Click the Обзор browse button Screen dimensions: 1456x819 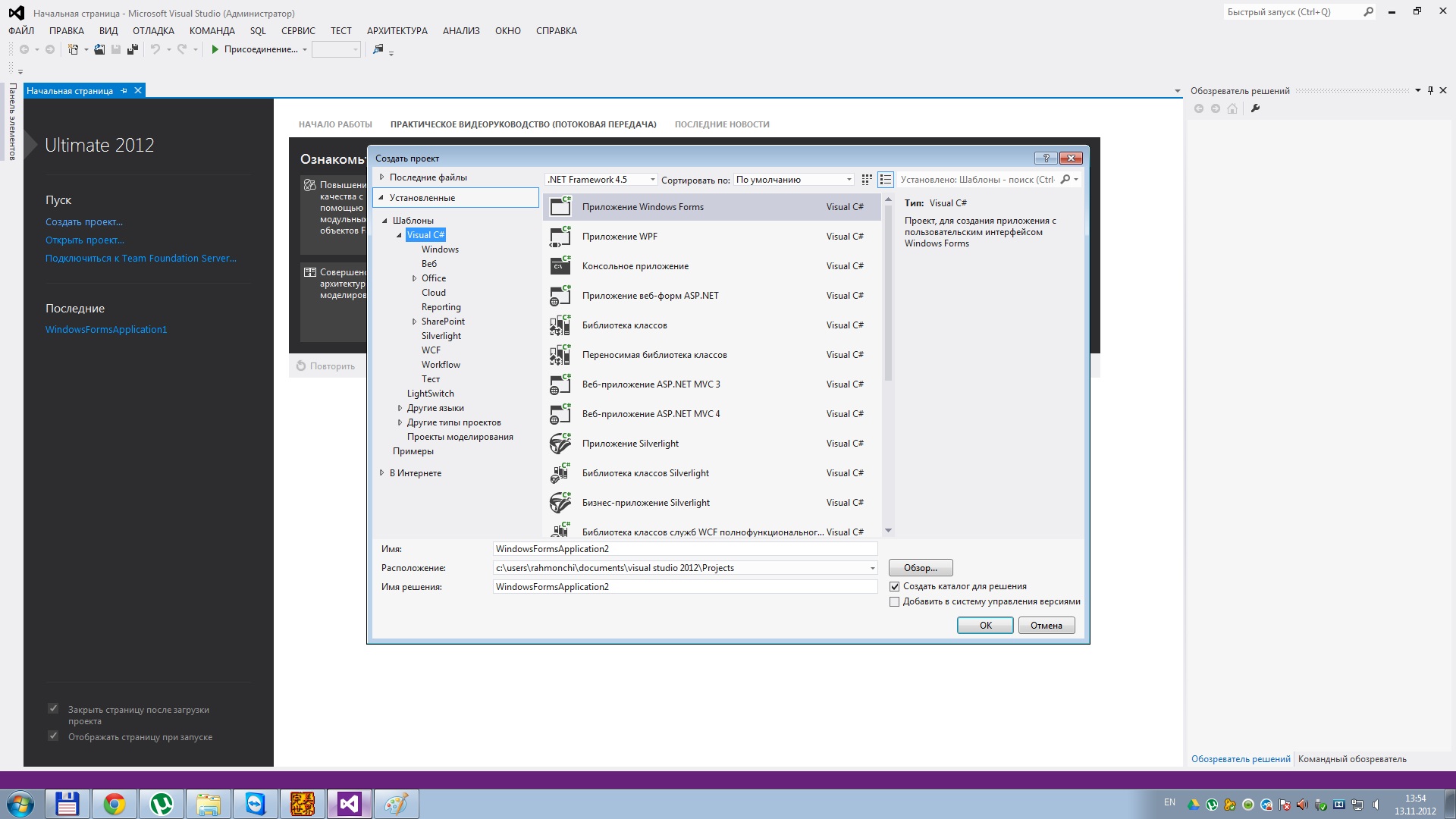click(920, 568)
